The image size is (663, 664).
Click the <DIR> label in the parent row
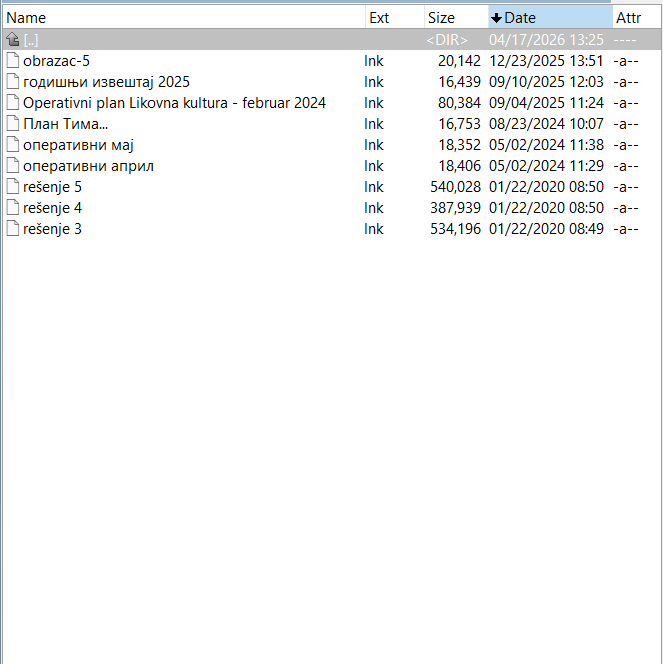[447, 40]
